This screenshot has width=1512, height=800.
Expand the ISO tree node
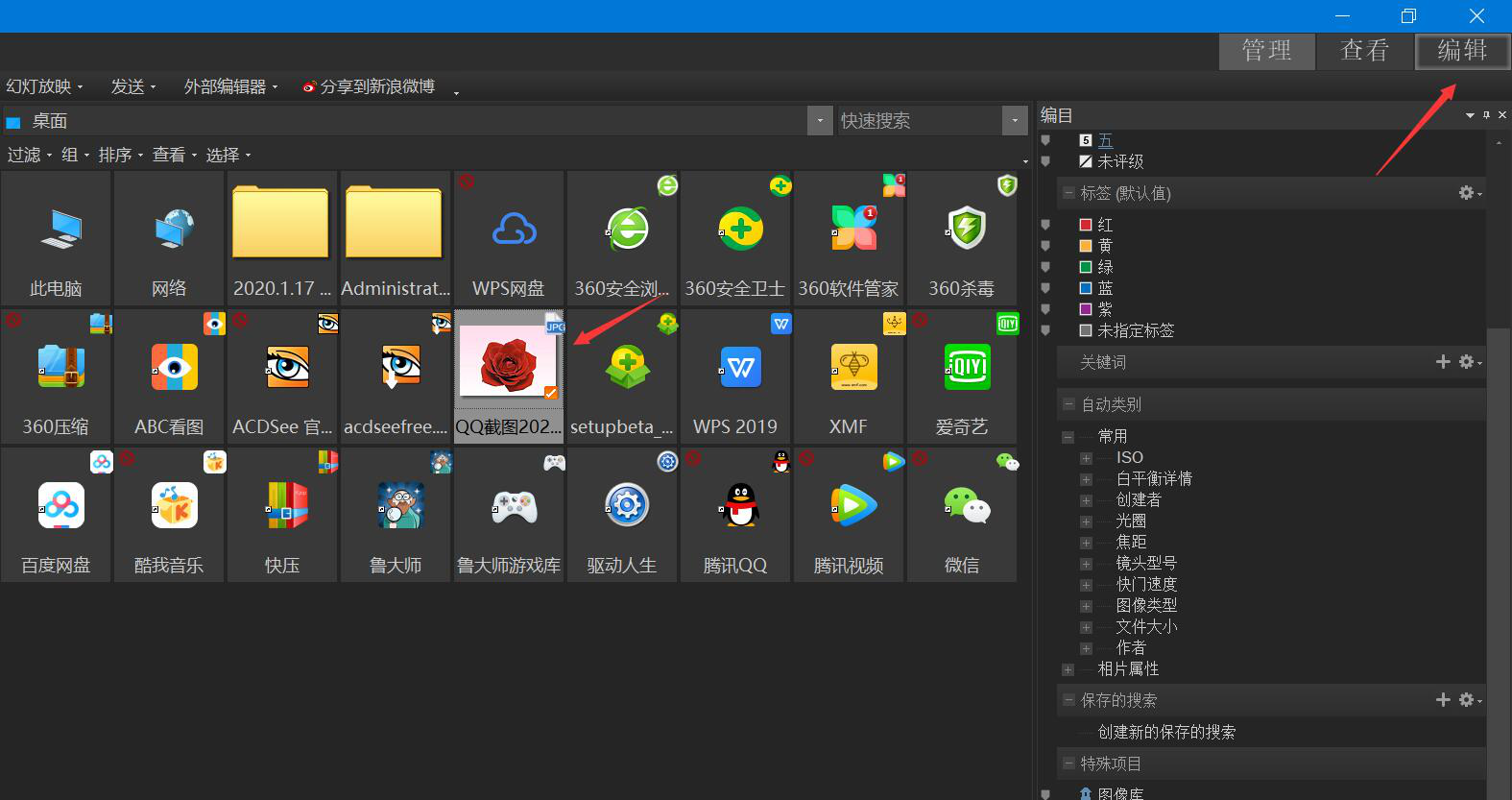click(1086, 458)
